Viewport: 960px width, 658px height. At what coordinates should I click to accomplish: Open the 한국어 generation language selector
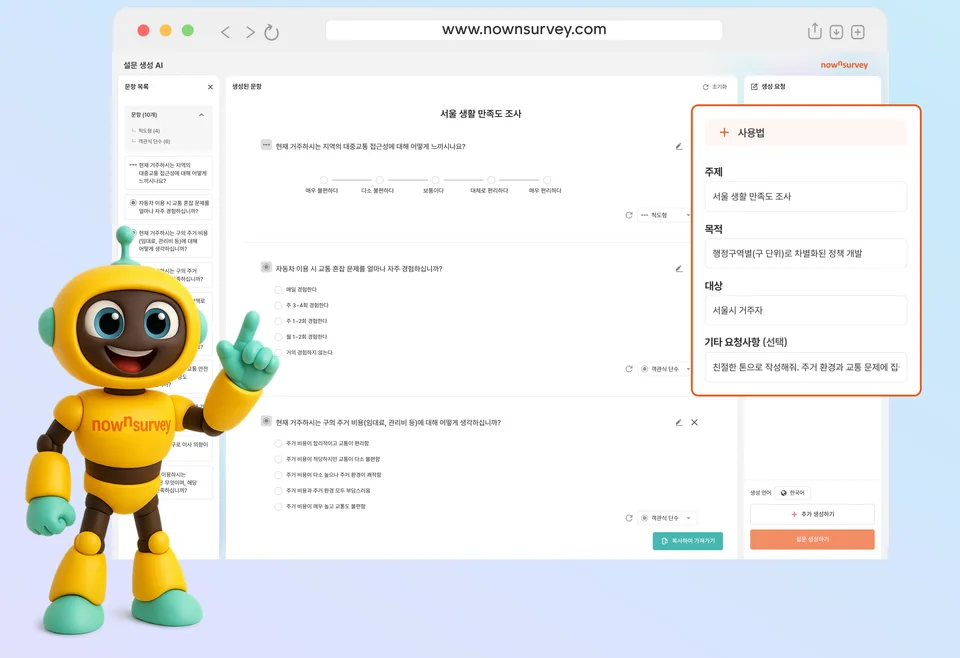792,493
